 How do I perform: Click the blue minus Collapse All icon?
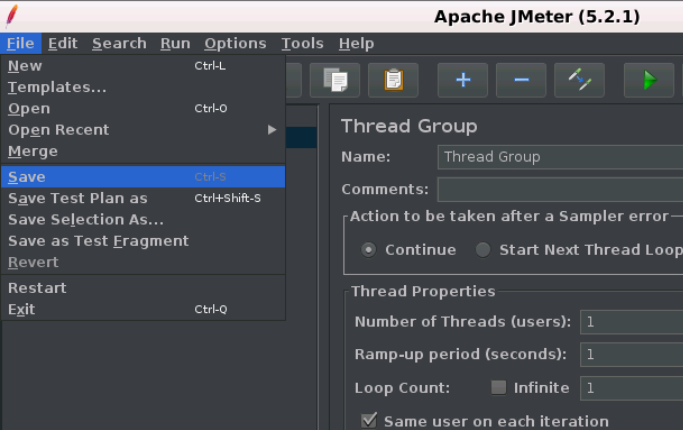tap(521, 80)
